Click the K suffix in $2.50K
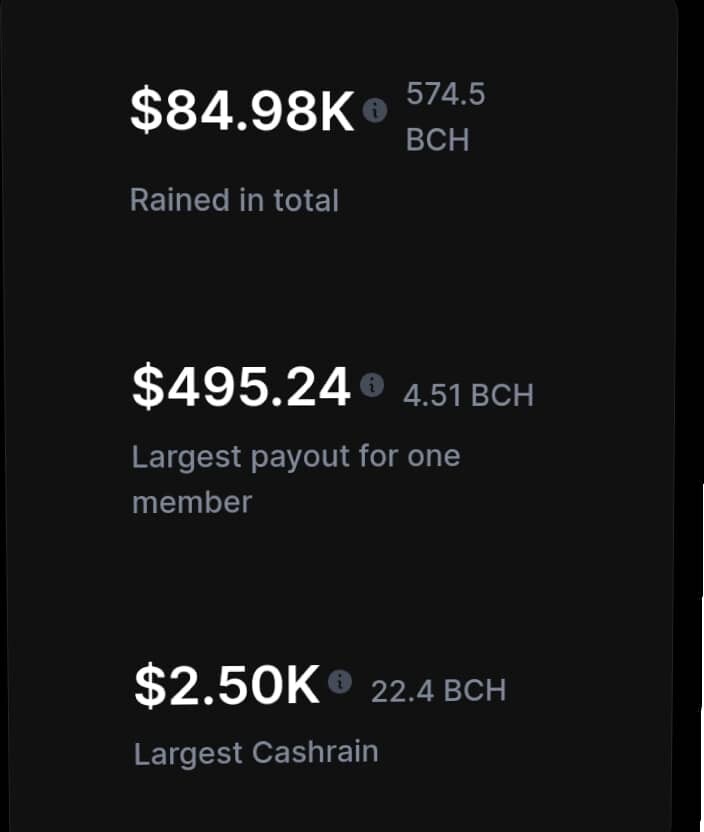 pos(302,685)
